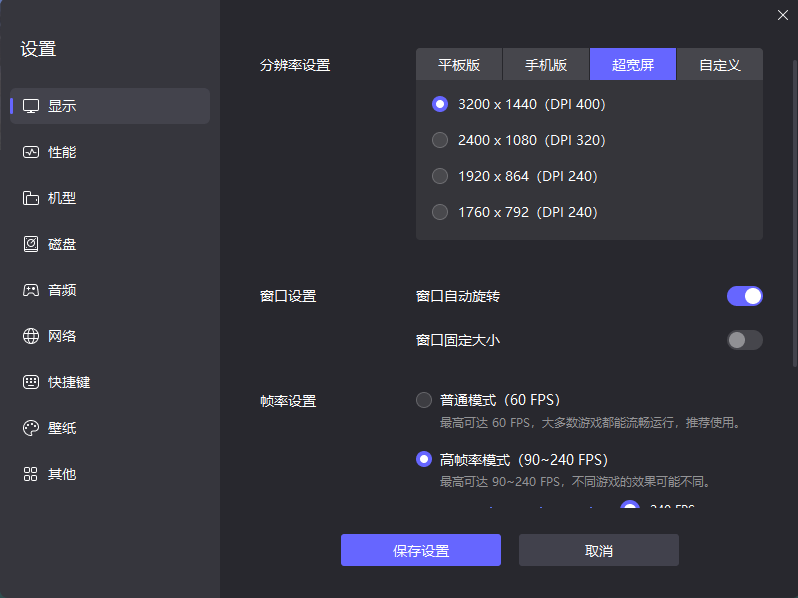
Task: Select 2400 x 1080 resolution option
Action: [x=439, y=140]
